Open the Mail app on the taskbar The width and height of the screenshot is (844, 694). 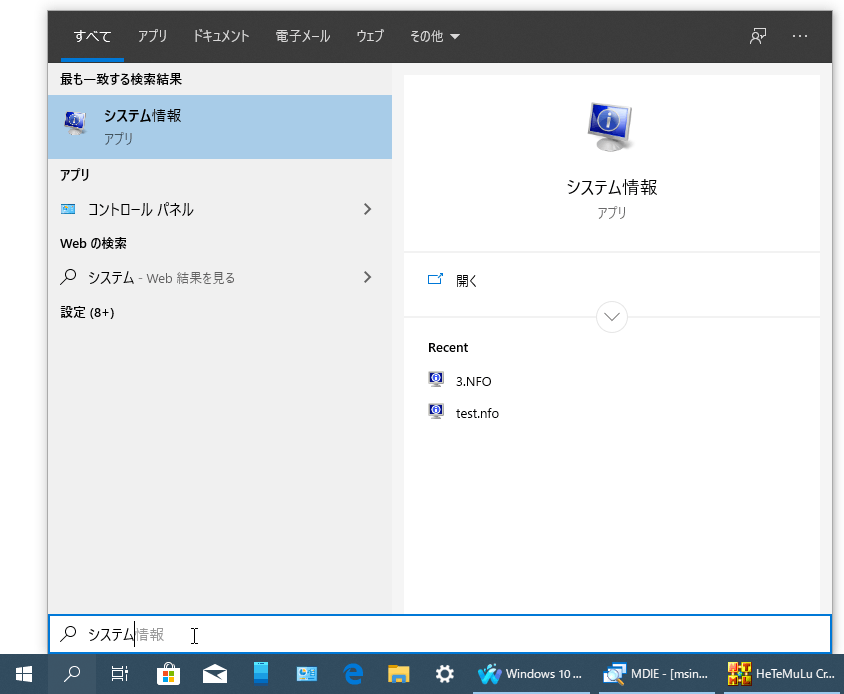tap(215, 674)
